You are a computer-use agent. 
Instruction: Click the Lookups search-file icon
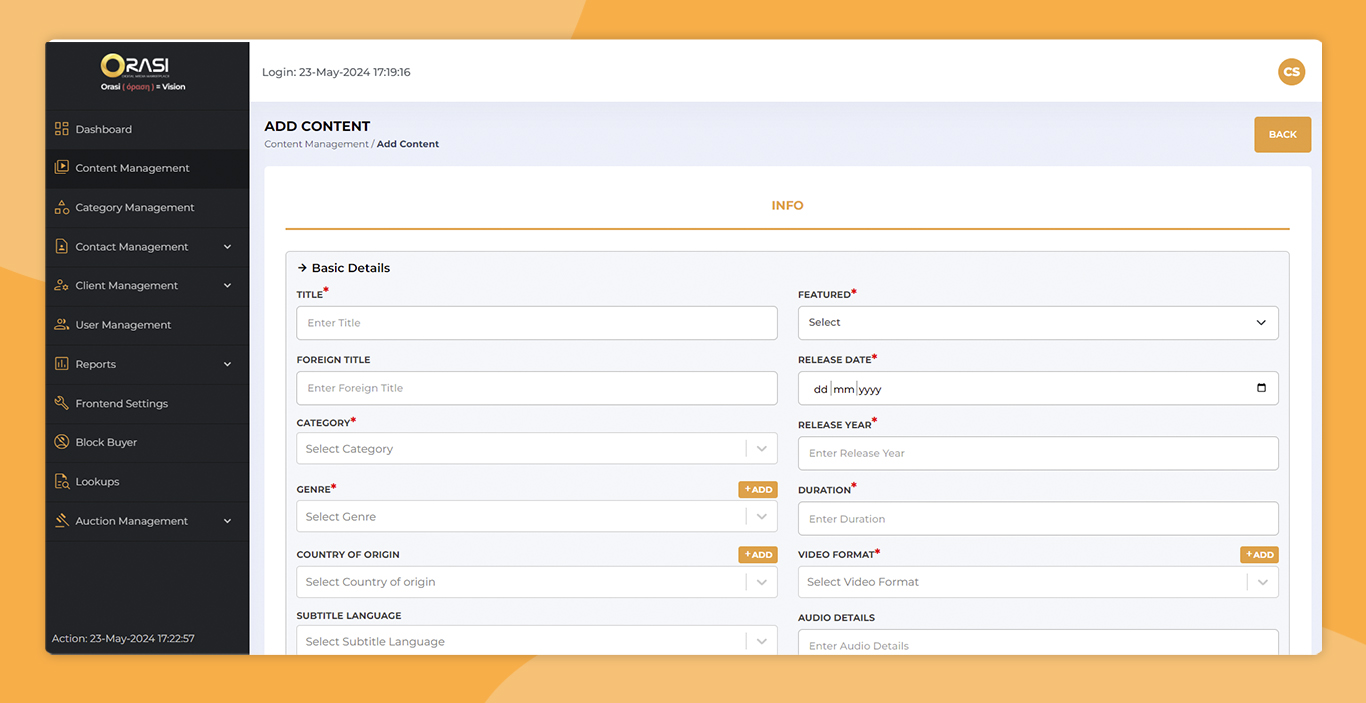click(x=62, y=481)
